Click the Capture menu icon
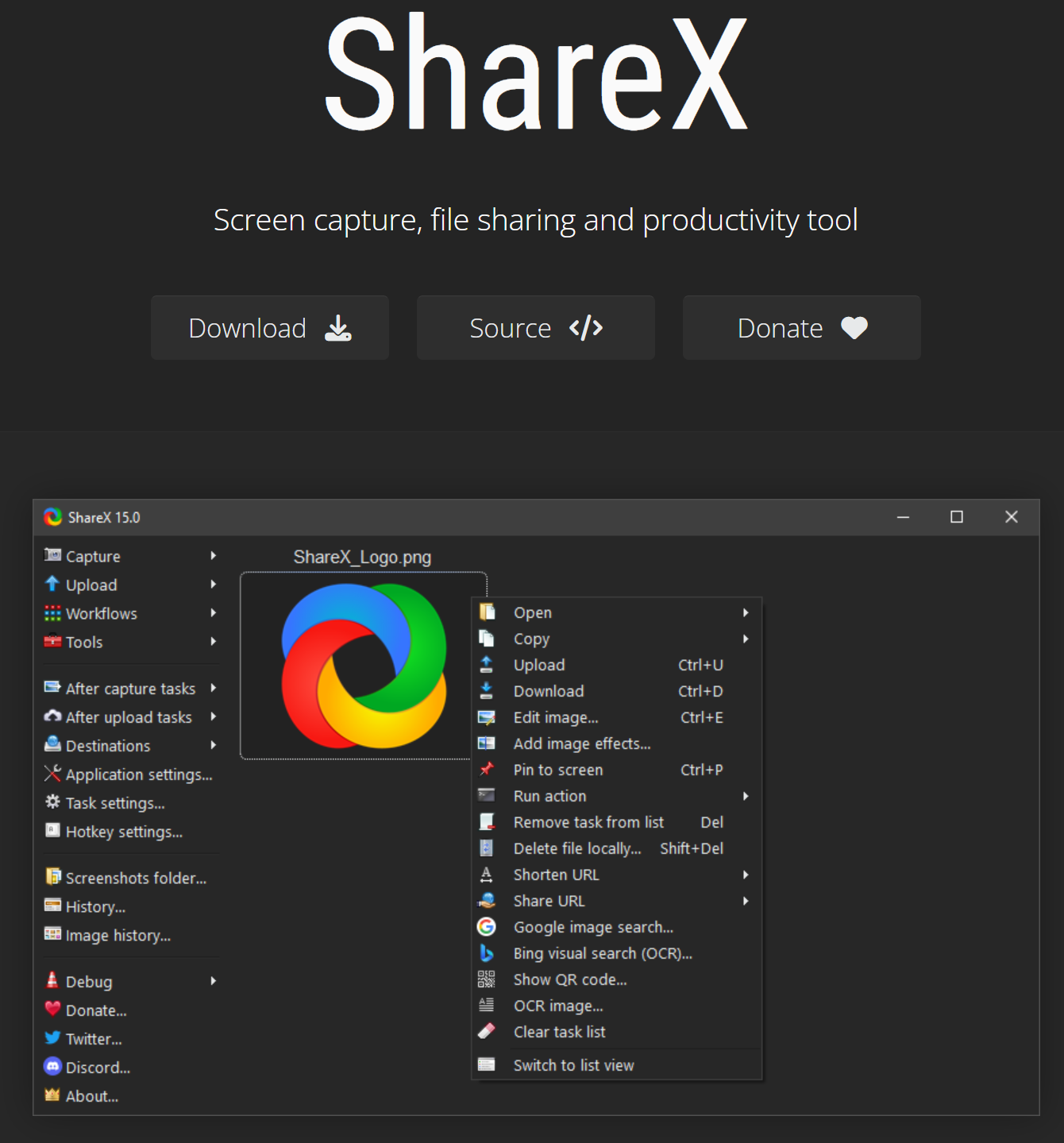The height and width of the screenshot is (1143, 1064). coord(52,555)
